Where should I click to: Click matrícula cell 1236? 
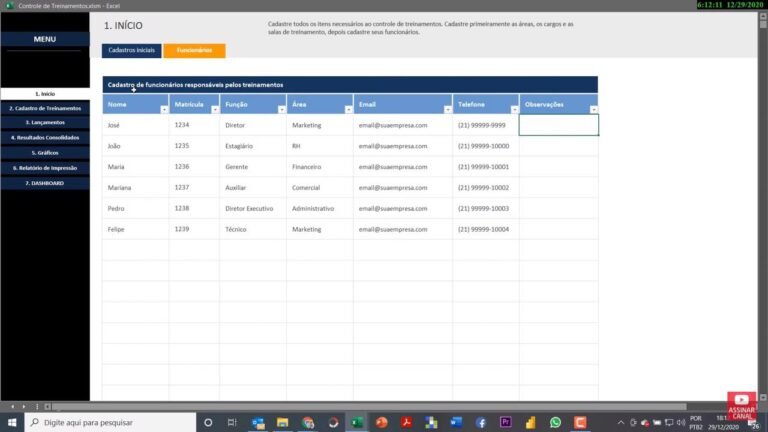[194, 167]
